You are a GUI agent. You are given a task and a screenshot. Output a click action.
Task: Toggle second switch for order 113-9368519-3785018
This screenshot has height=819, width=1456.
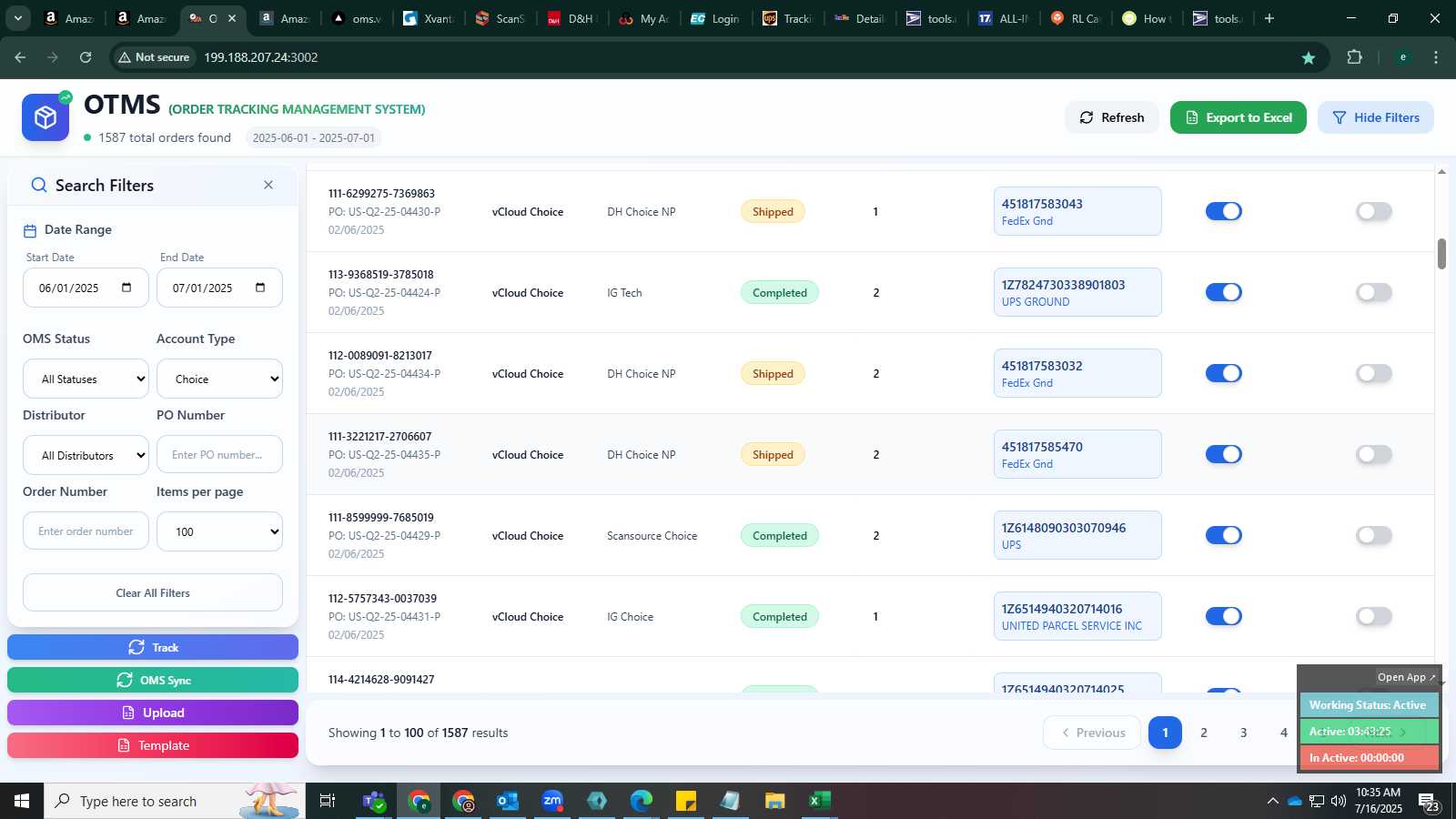[1374, 292]
